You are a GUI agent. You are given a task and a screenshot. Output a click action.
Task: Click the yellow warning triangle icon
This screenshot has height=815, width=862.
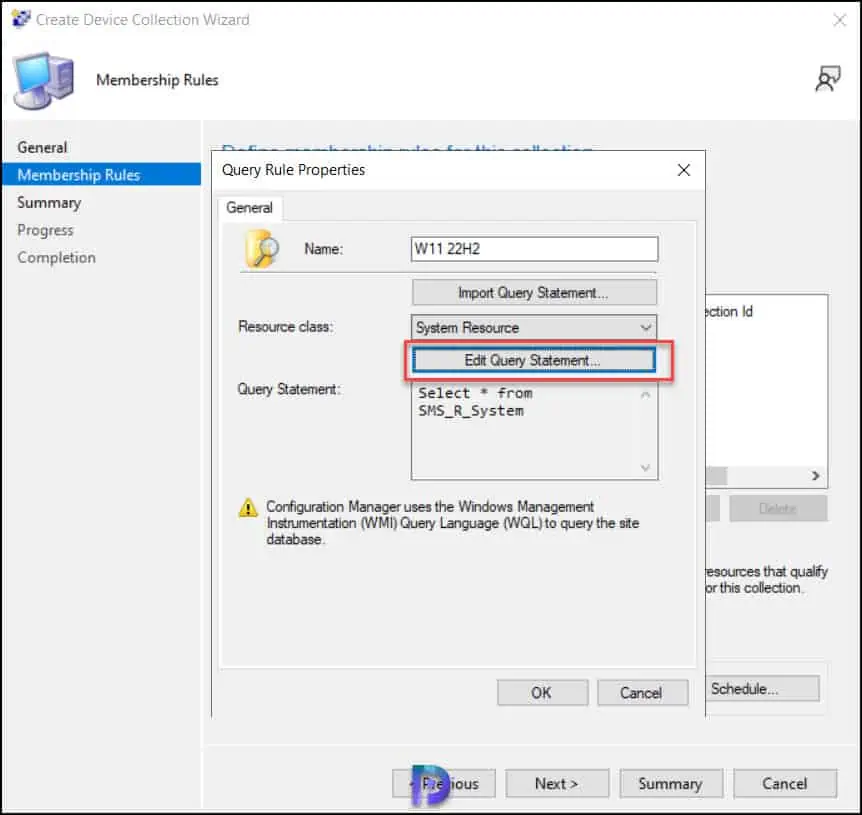[x=248, y=507]
